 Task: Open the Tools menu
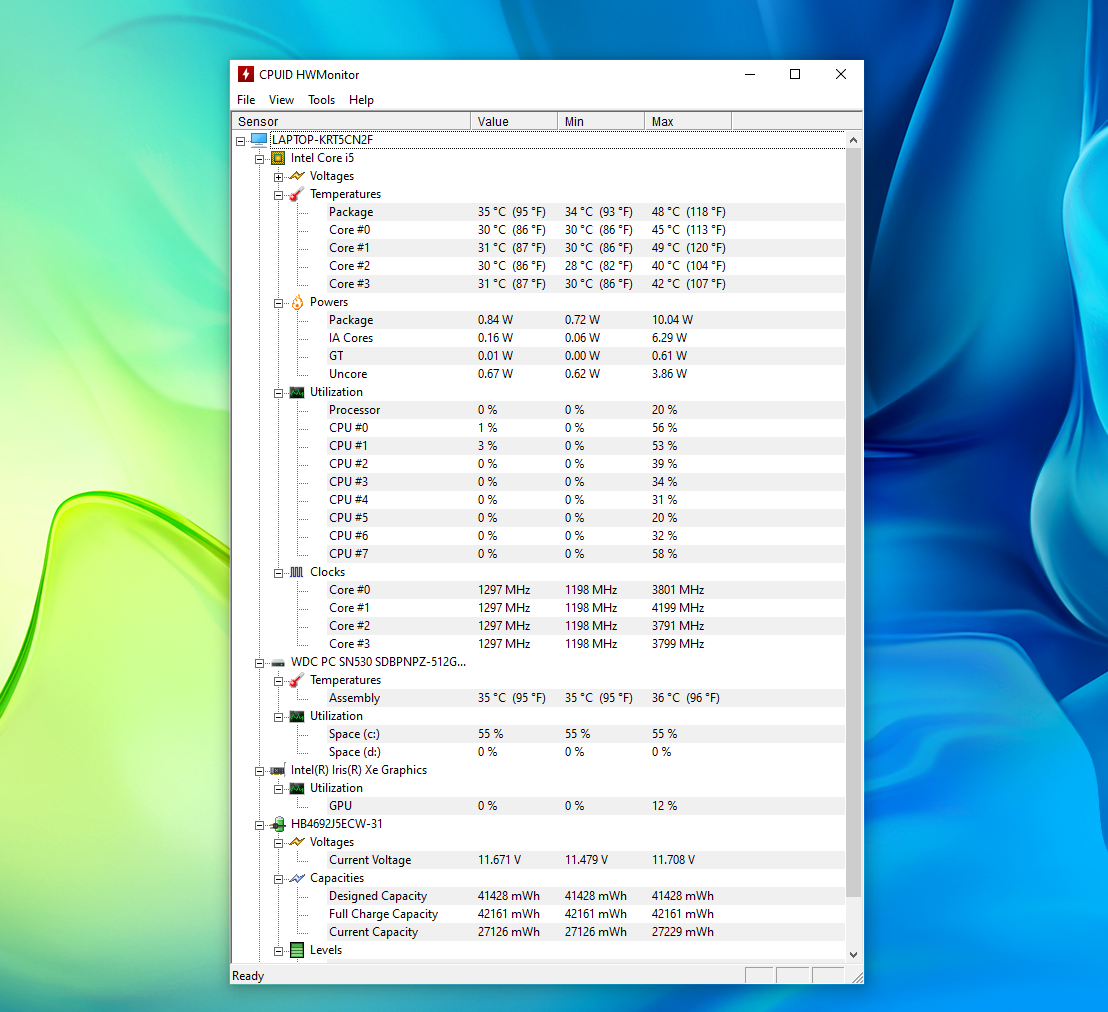(x=322, y=100)
